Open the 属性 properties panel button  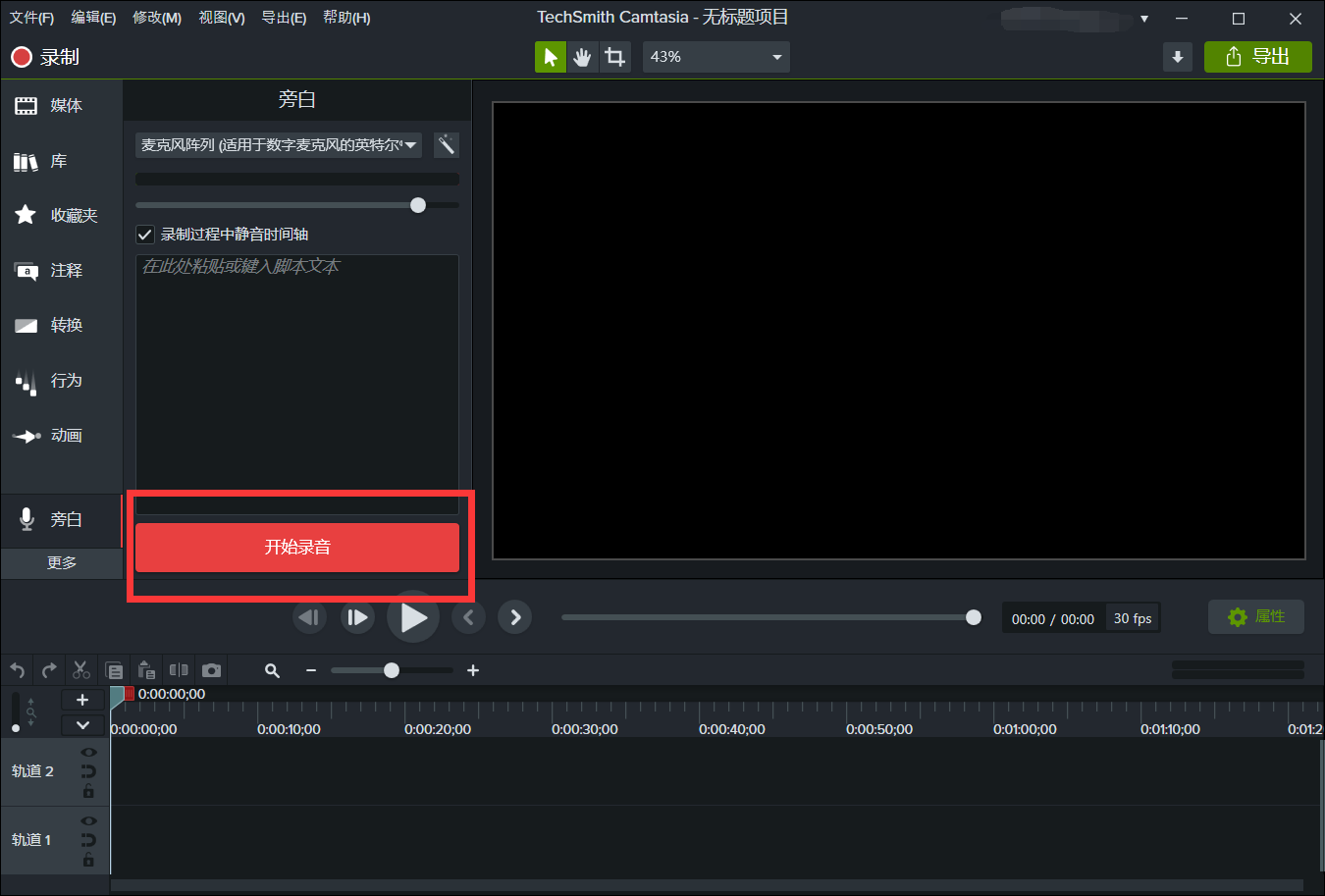(1256, 616)
